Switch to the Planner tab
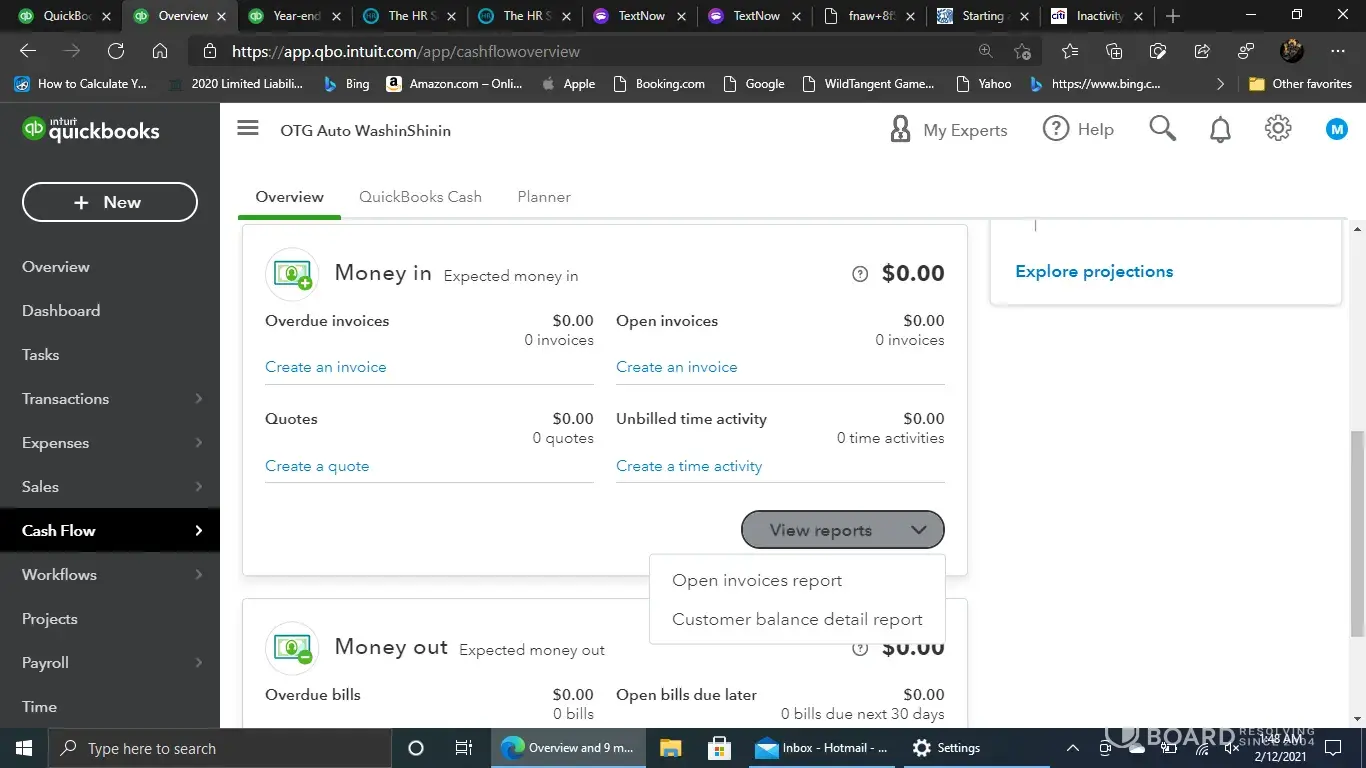Screen dimensions: 1366x768 [544, 197]
